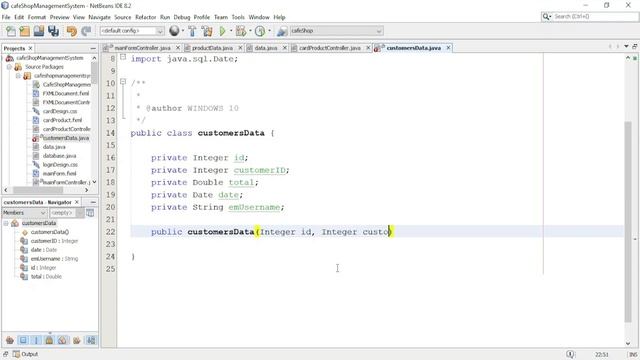Select mainForm.fxml in Projects tree
Screen dimensions: 640x360
tap(59, 173)
